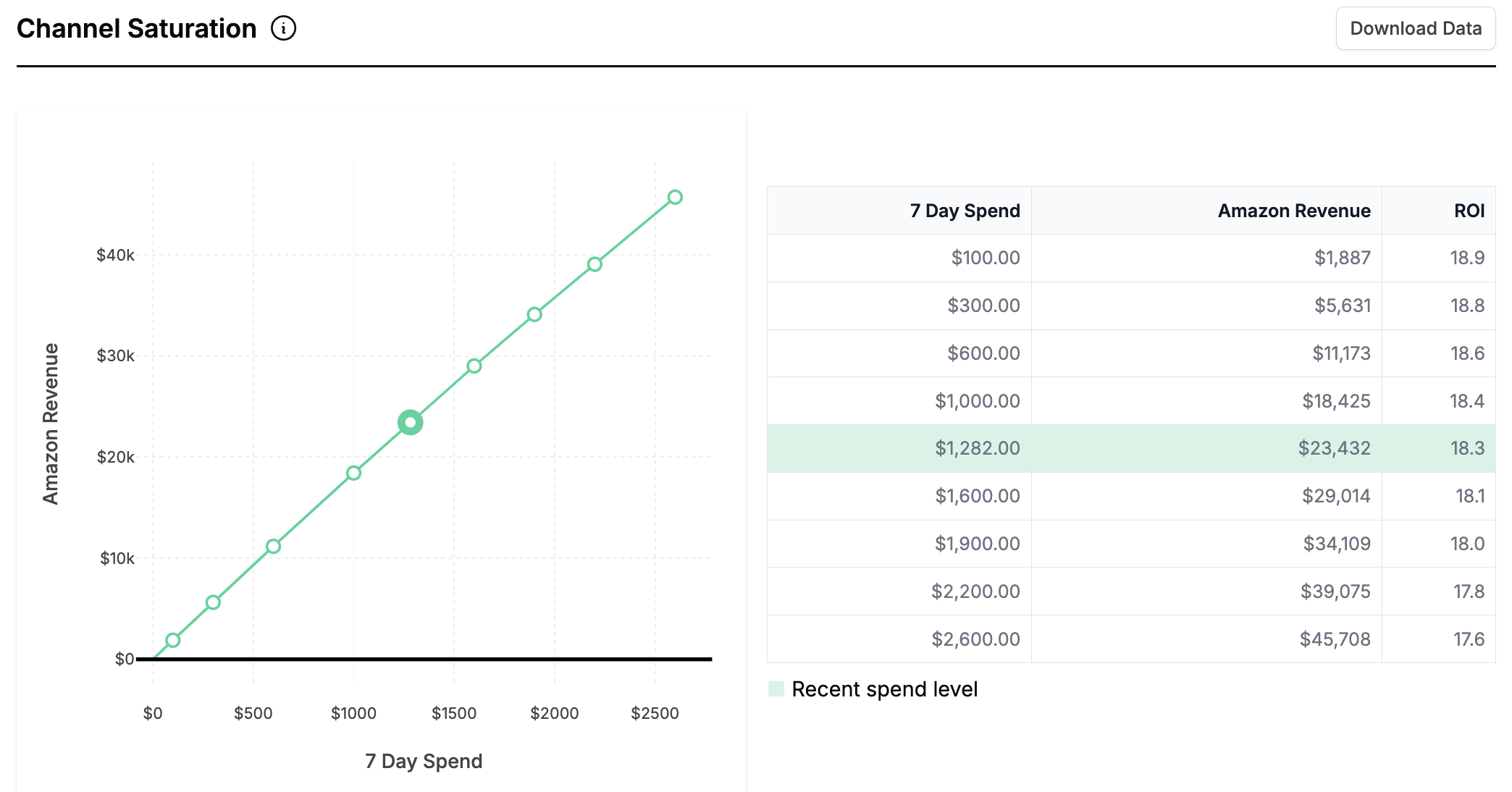
Task: Click the Channel Saturation info icon
Action: pos(283,29)
